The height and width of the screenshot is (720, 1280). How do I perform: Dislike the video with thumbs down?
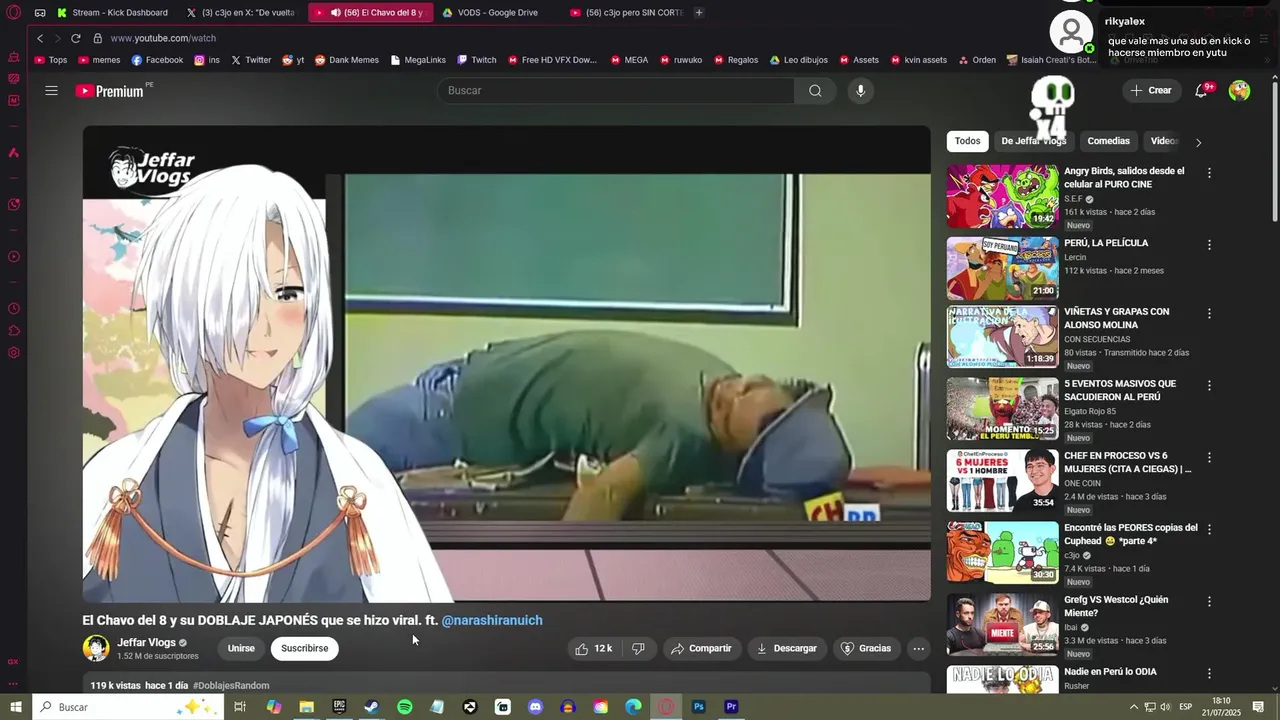pyautogui.click(x=638, y=649)
